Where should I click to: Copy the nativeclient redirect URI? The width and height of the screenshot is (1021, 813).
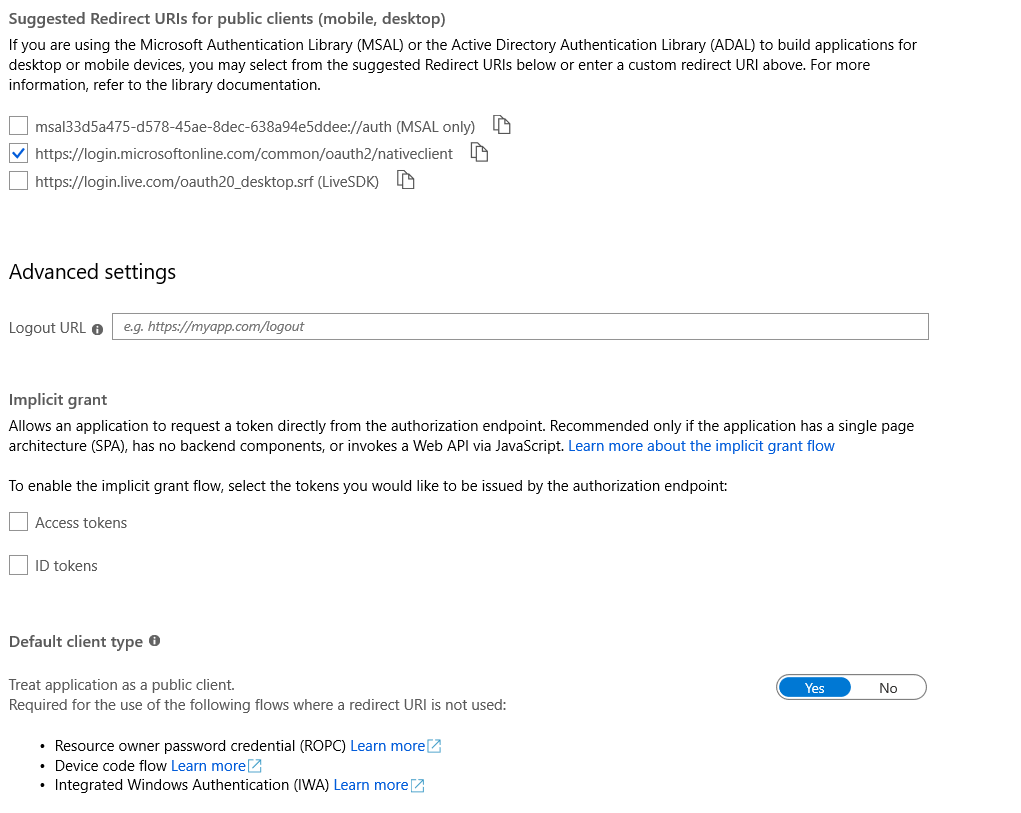pos(478,152)
